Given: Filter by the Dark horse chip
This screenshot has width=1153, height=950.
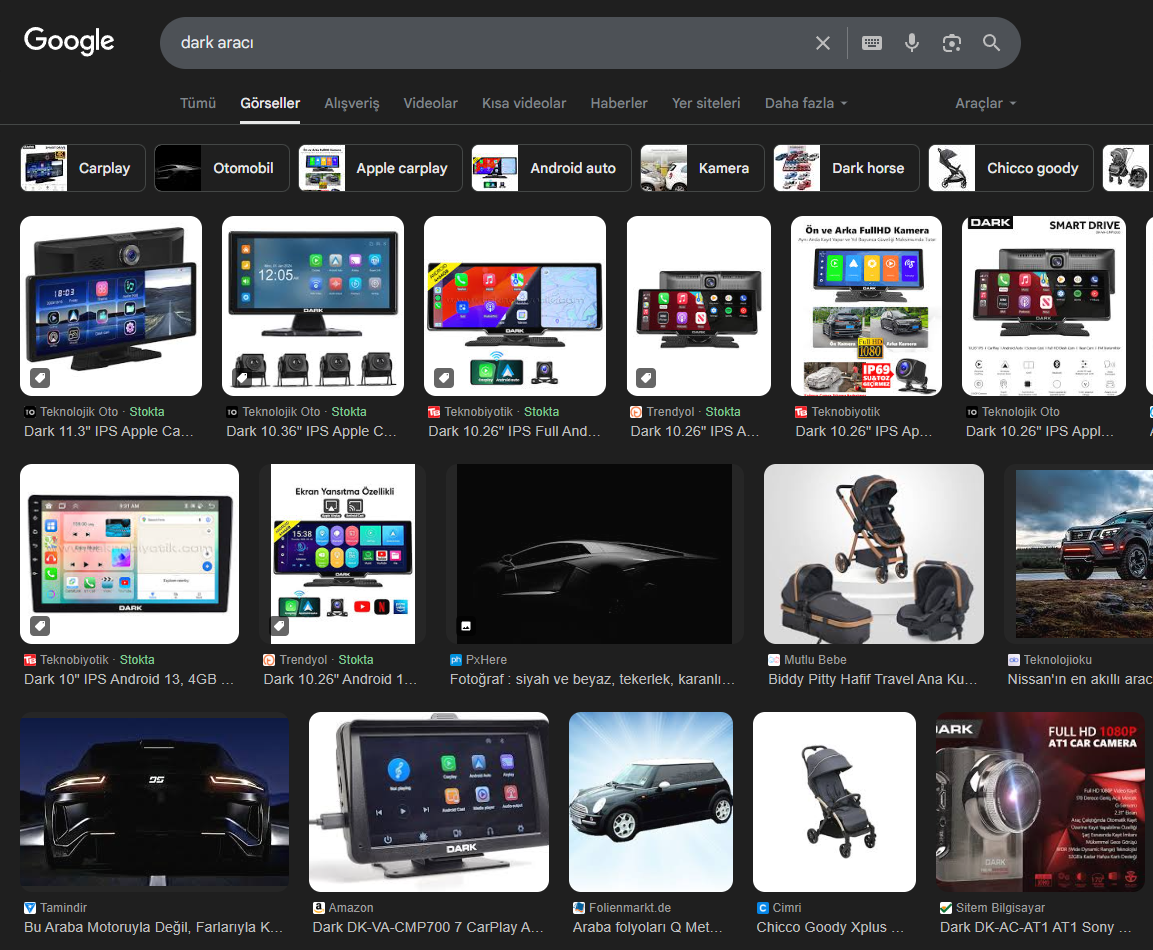Looking at the screenshot, I should (846, 168).
